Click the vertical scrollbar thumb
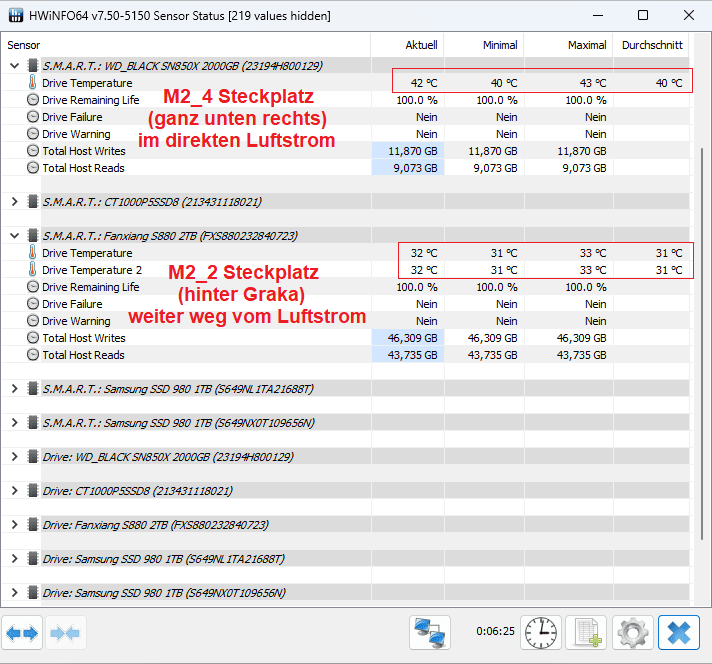Image resolution: width=712 pixels, height=664 pixels. tap(701, 343)
